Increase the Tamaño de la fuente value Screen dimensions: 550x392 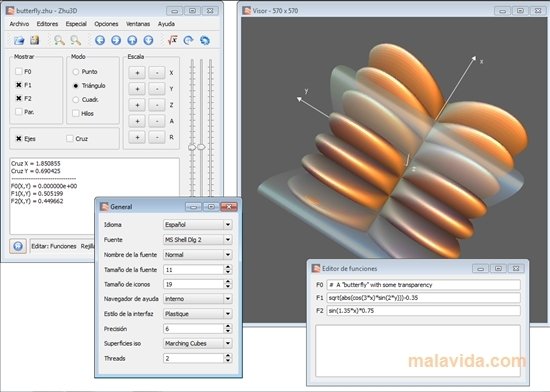(x=228, y=267)
